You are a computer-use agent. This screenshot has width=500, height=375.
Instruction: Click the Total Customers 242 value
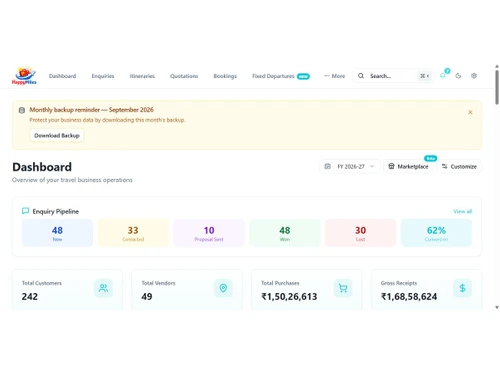pyautogui.click(x=30, y=296)
